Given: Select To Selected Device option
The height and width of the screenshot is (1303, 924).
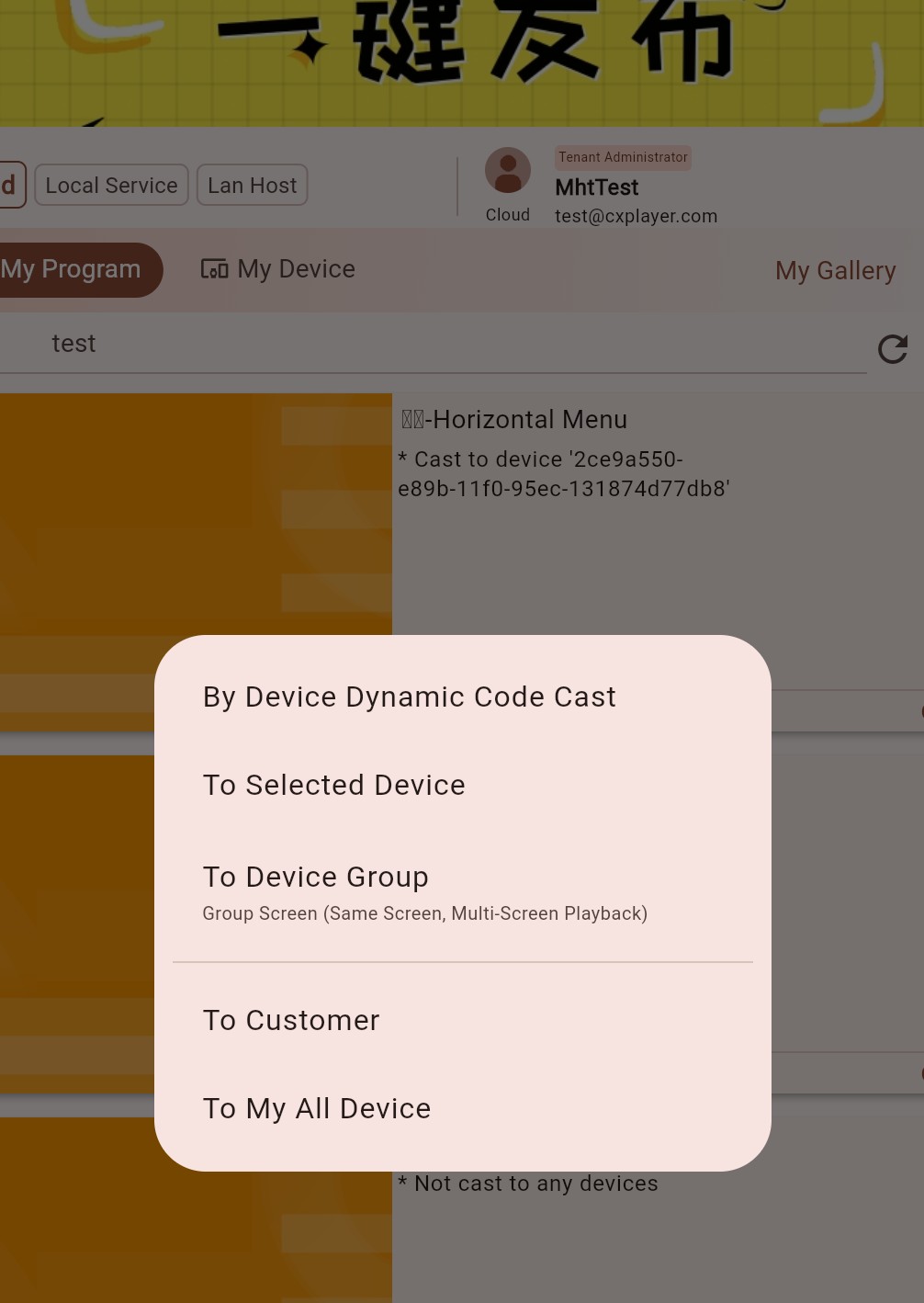Looking at the screenshot, I should click(462, 785).
